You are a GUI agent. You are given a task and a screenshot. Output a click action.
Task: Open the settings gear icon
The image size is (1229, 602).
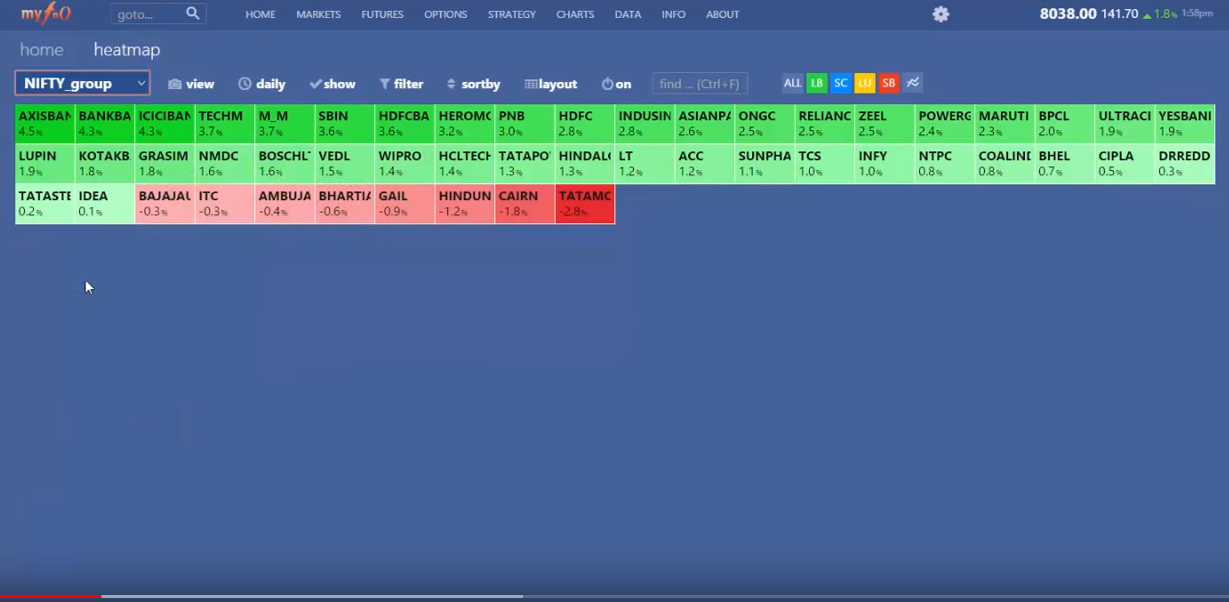point(940,14)
